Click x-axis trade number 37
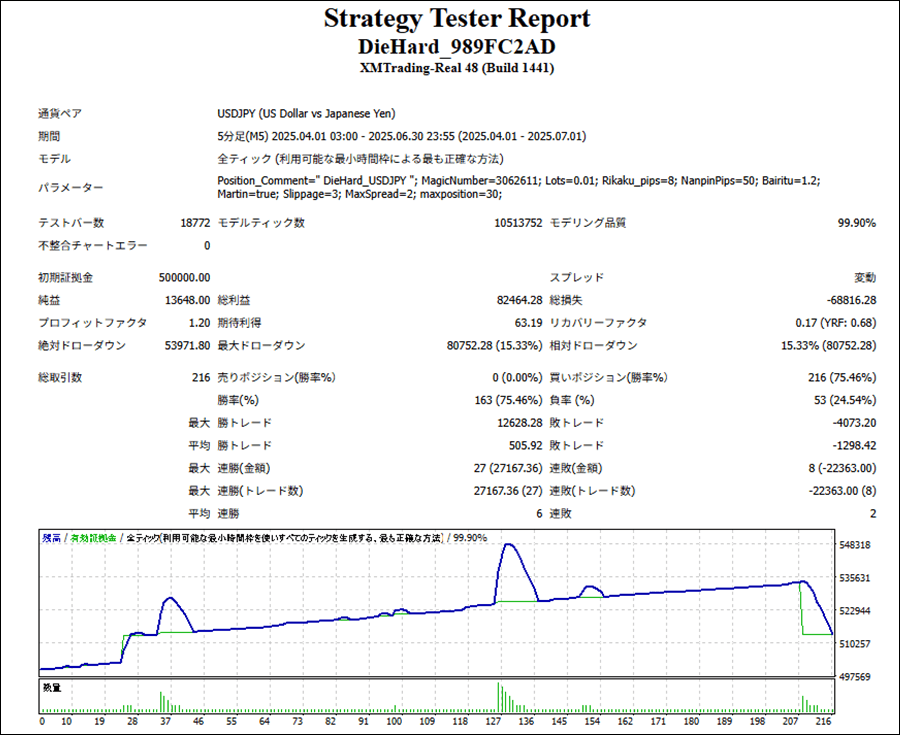Image resolution: width=900 pixels, height=735 pixels. click(x=165, y=721)
